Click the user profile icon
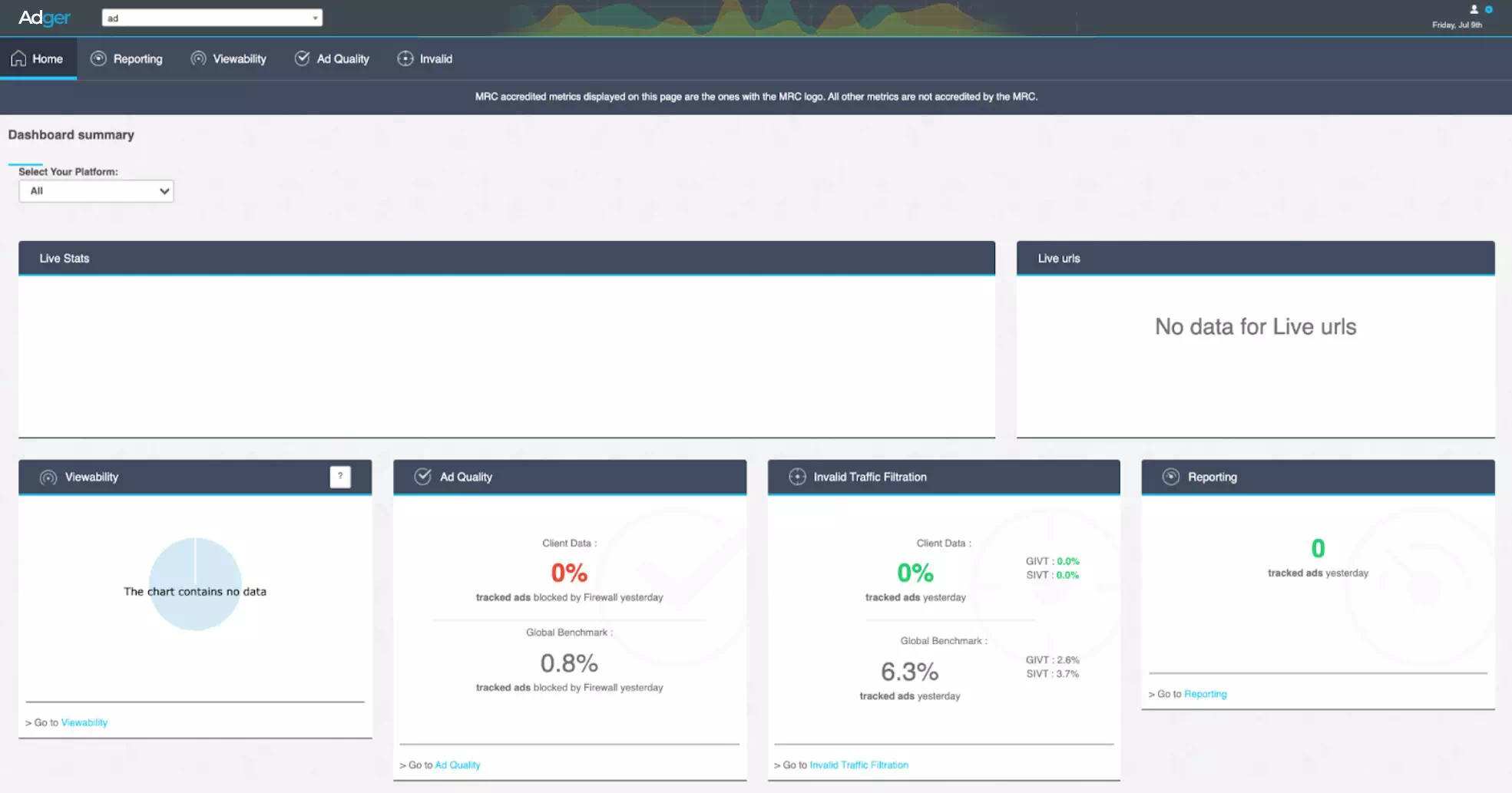The image size is (1512, 793). (x=1474, y=9)
